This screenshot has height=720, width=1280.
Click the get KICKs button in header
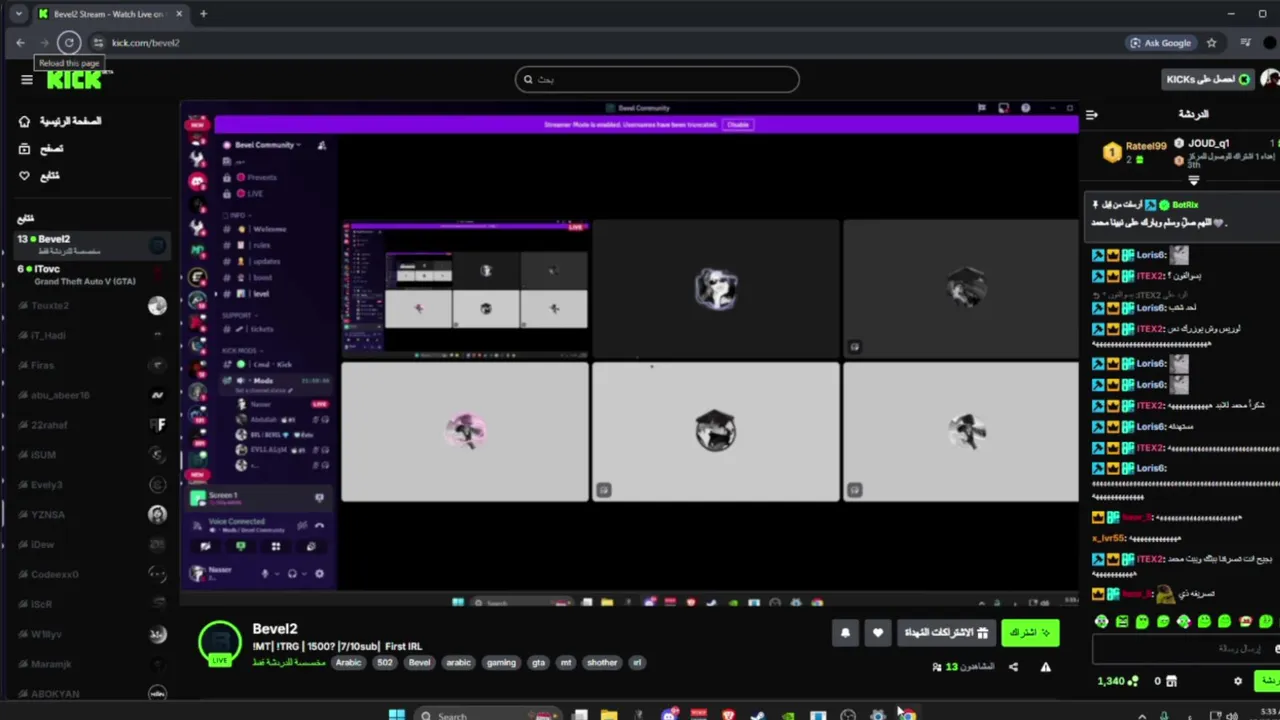click(x=1207, y=79)
